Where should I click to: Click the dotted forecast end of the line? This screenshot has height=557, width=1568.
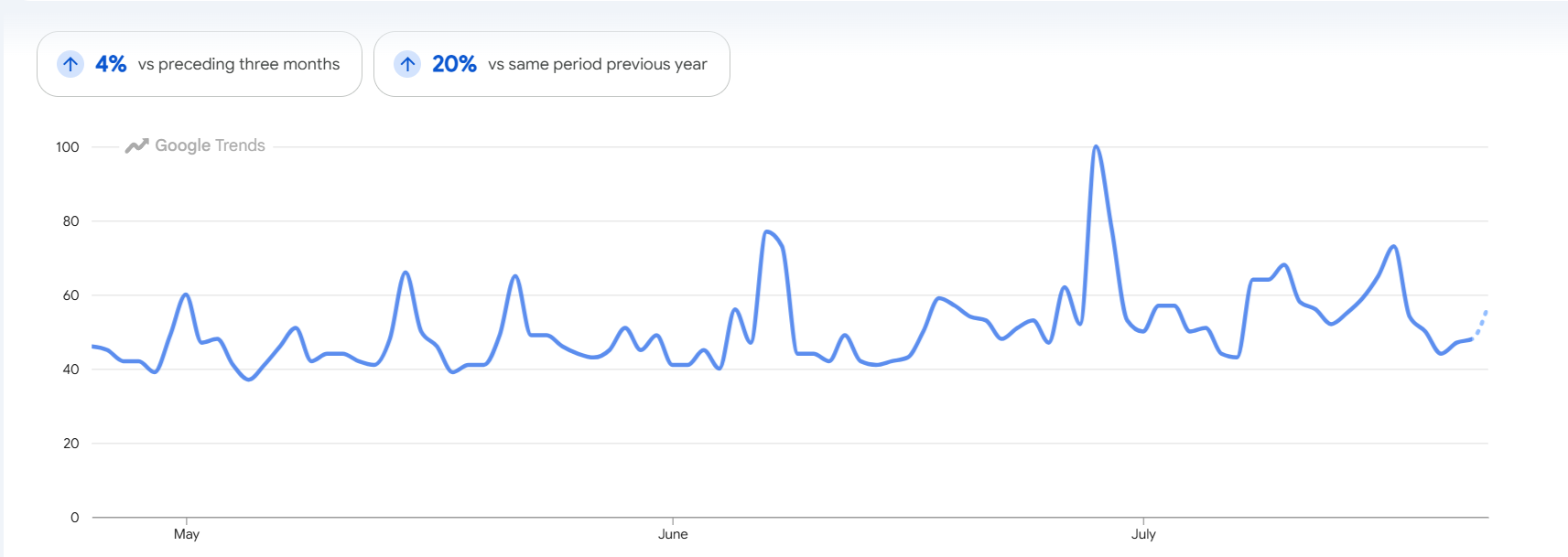[1480, 323]
